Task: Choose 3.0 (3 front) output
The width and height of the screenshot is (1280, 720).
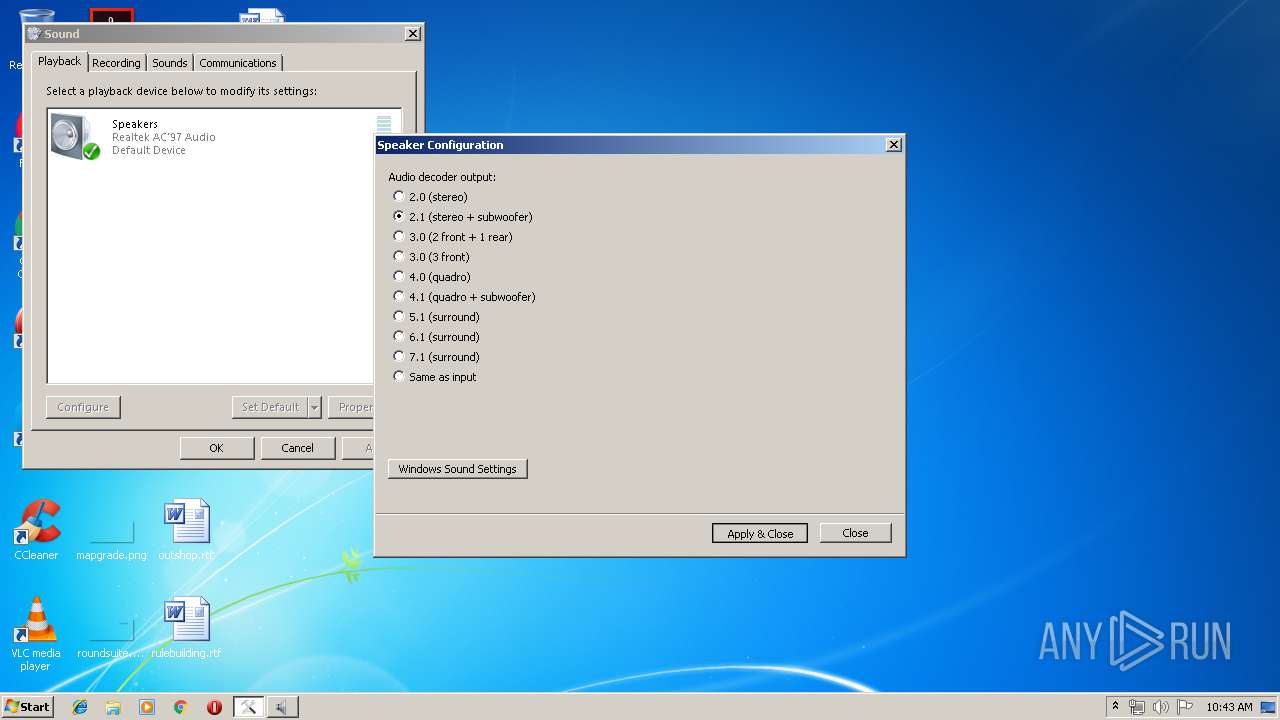Action: pyautogui.click(x=399, y=257)
